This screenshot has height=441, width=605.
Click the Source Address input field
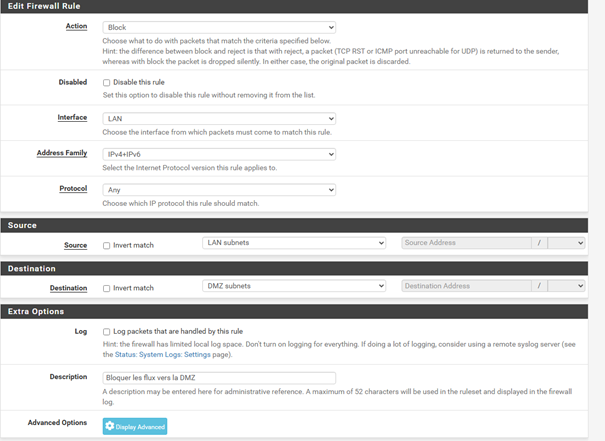(466, 242)
